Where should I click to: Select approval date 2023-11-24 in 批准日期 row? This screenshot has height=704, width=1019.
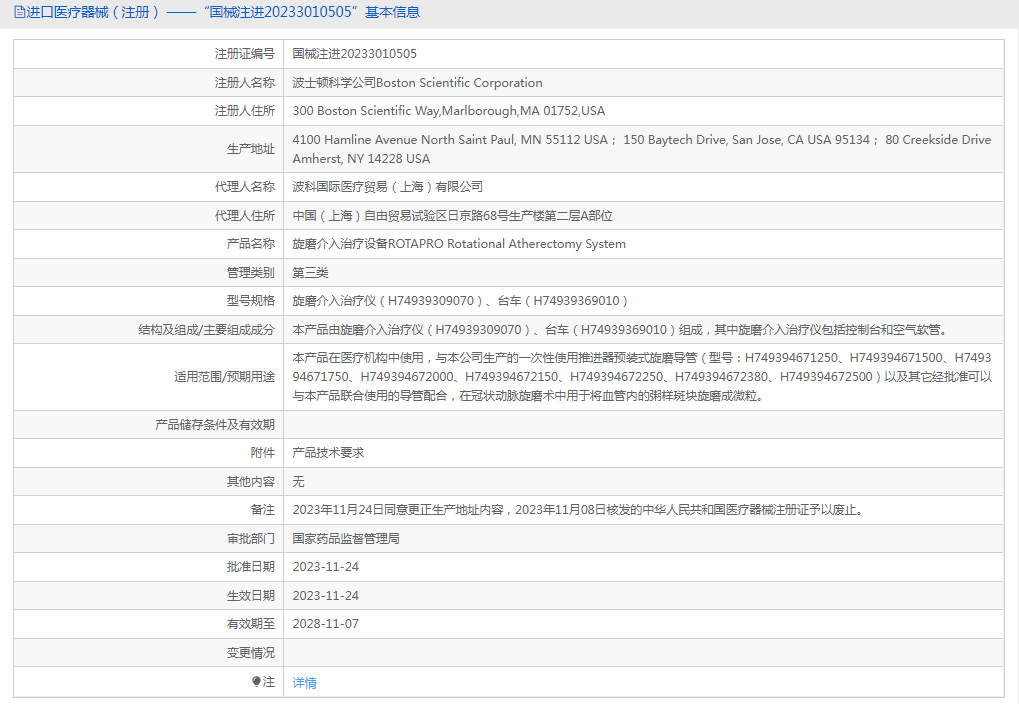tap(326, 567)
